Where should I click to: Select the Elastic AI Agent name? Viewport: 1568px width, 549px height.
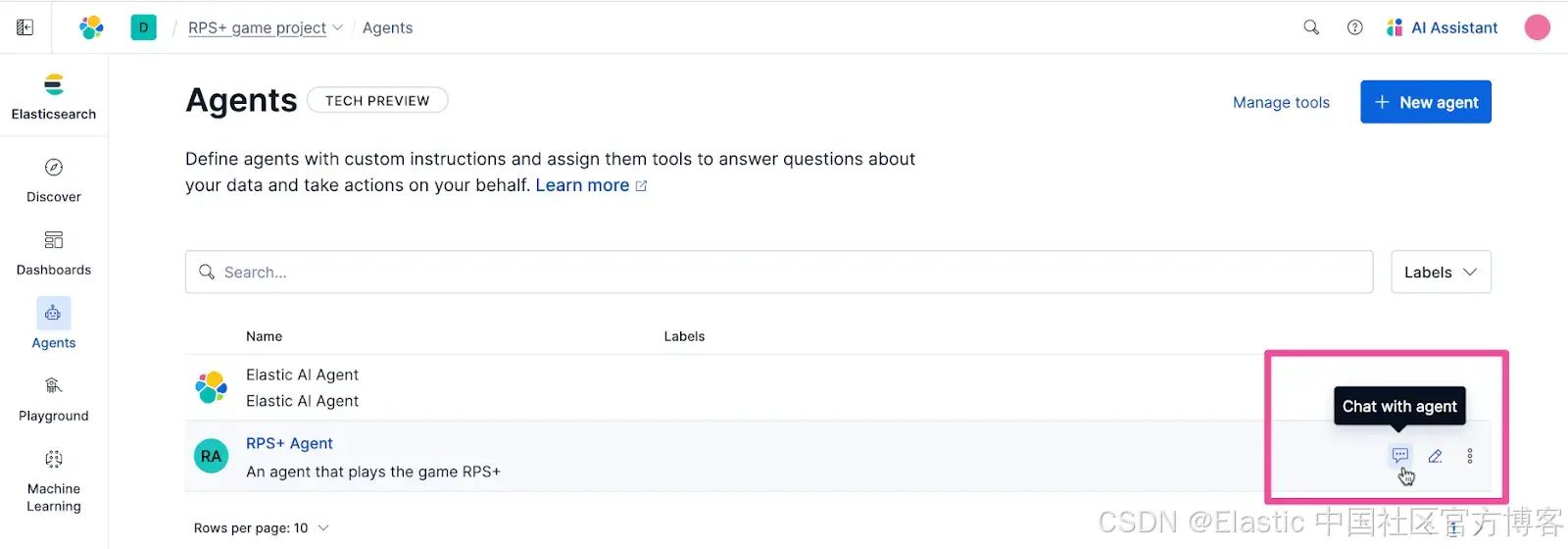pyautogui.click(x=302, y=374)
